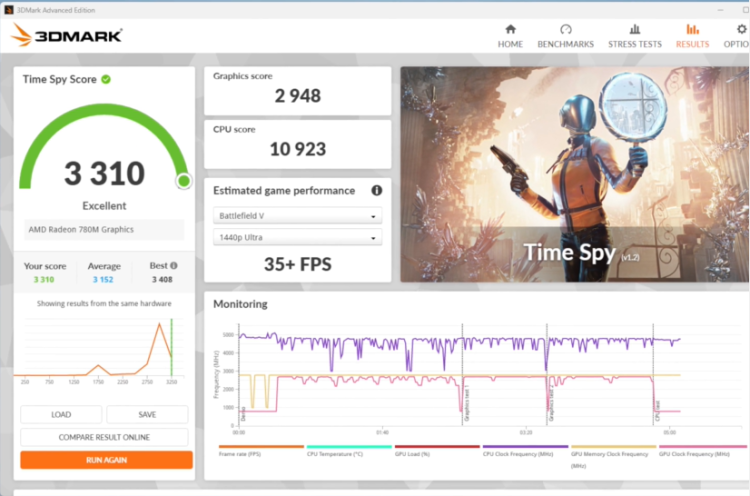Open the Home icon in navigation
Image resolution: width=750 pixels, height=496 pixels.
510,30
